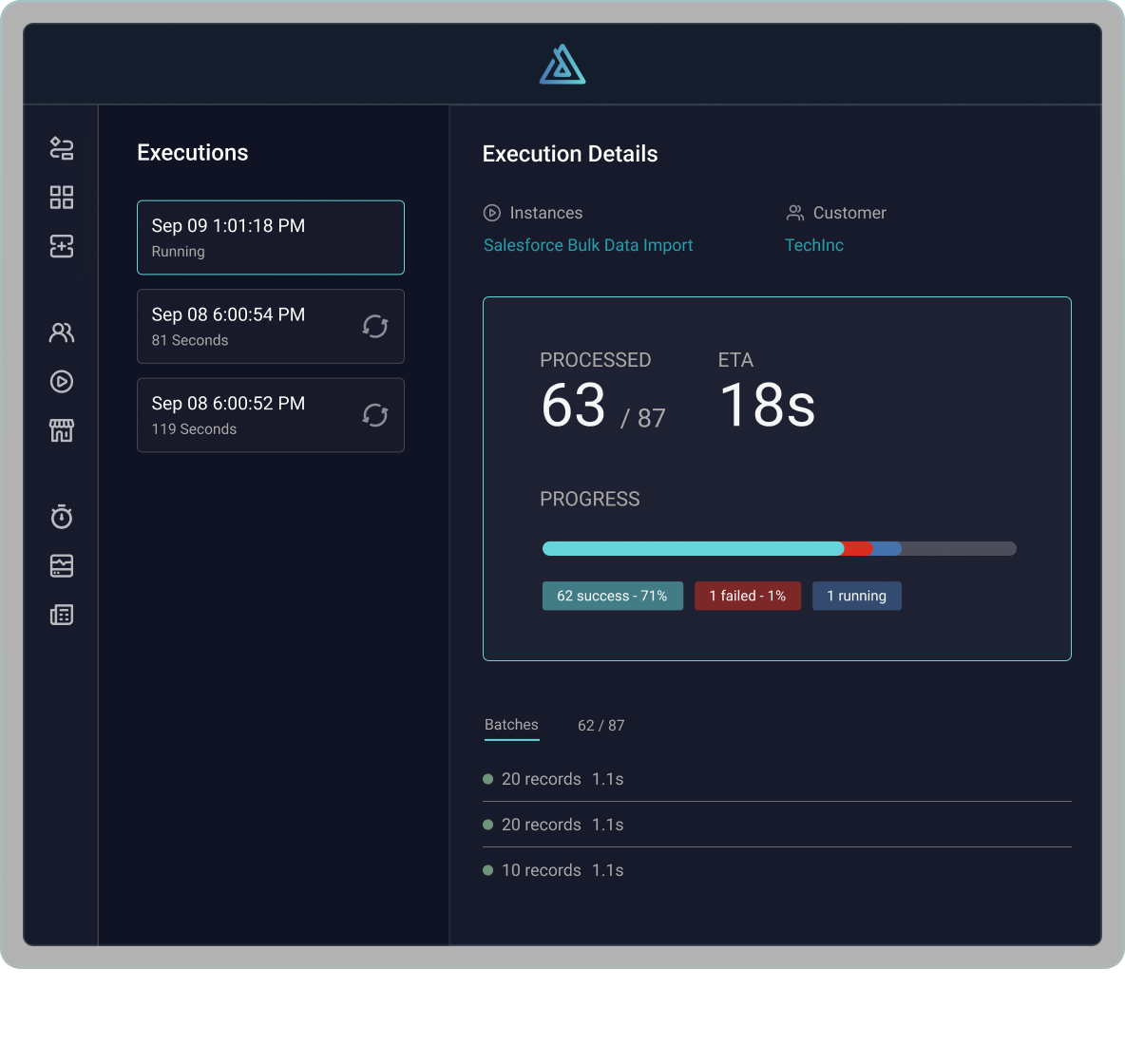Click the triangle logo in the header
The width and height of the screenshot is (1125, 1064).
pos(562,65)
